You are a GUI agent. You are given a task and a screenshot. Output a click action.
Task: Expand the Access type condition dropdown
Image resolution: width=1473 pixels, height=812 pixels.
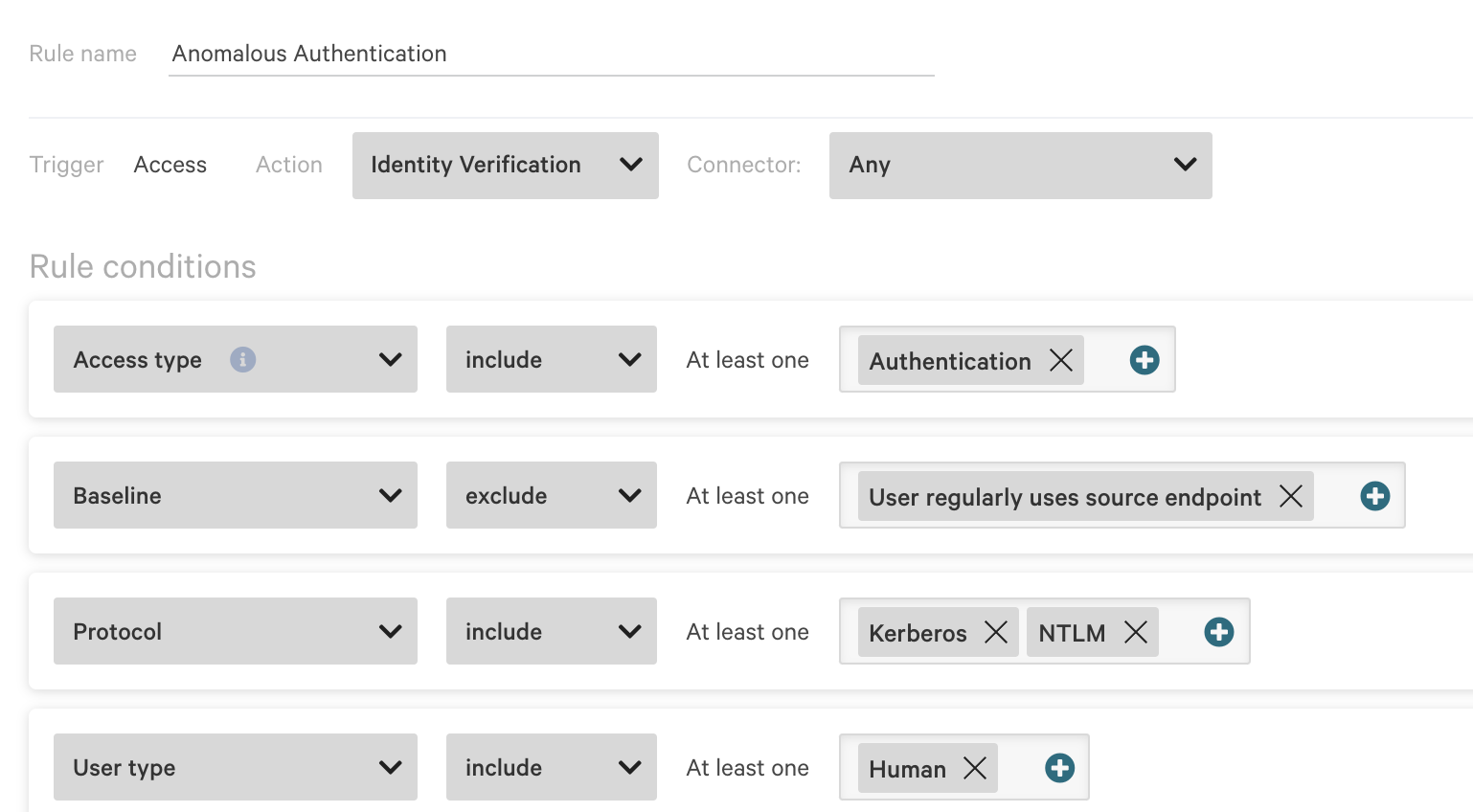click(x=235, y=359)
